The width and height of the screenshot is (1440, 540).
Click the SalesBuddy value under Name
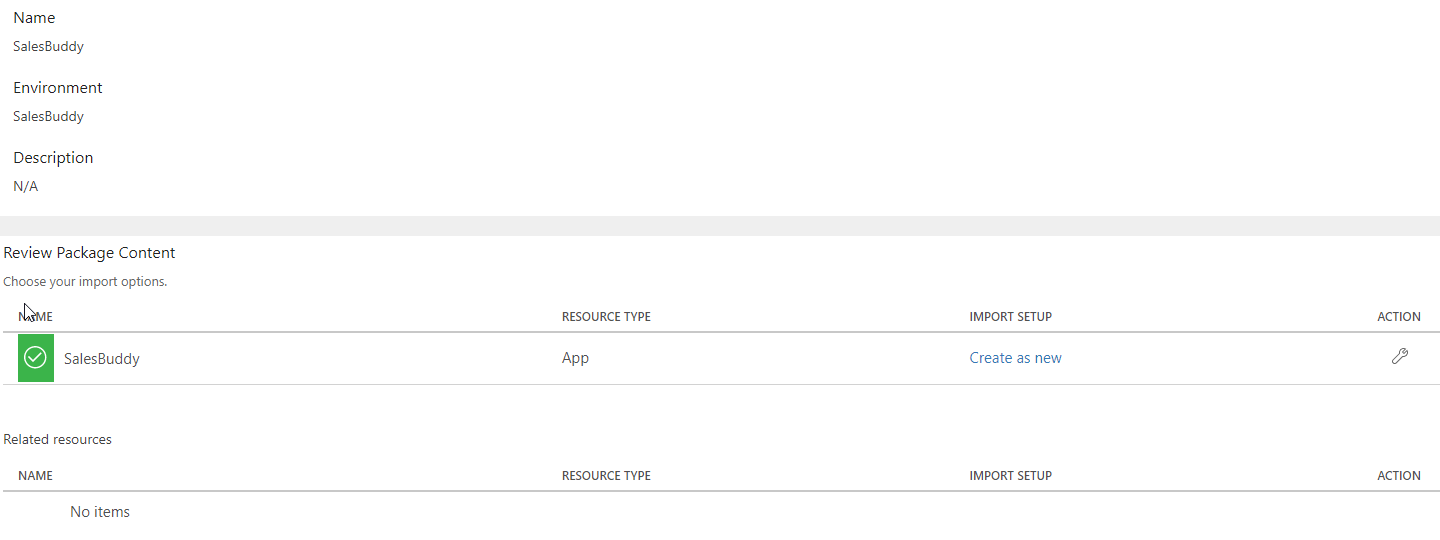(48, 46)
